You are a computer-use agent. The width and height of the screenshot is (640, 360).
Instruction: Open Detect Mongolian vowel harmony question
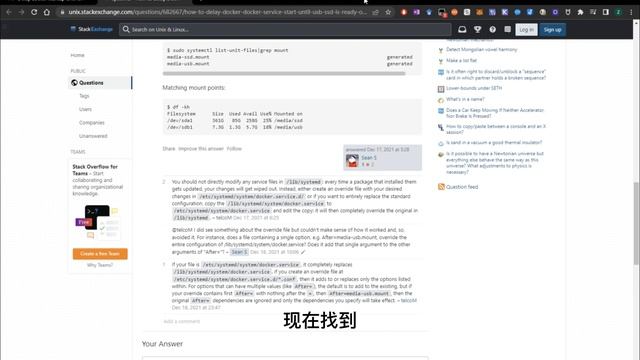[482, 49]
